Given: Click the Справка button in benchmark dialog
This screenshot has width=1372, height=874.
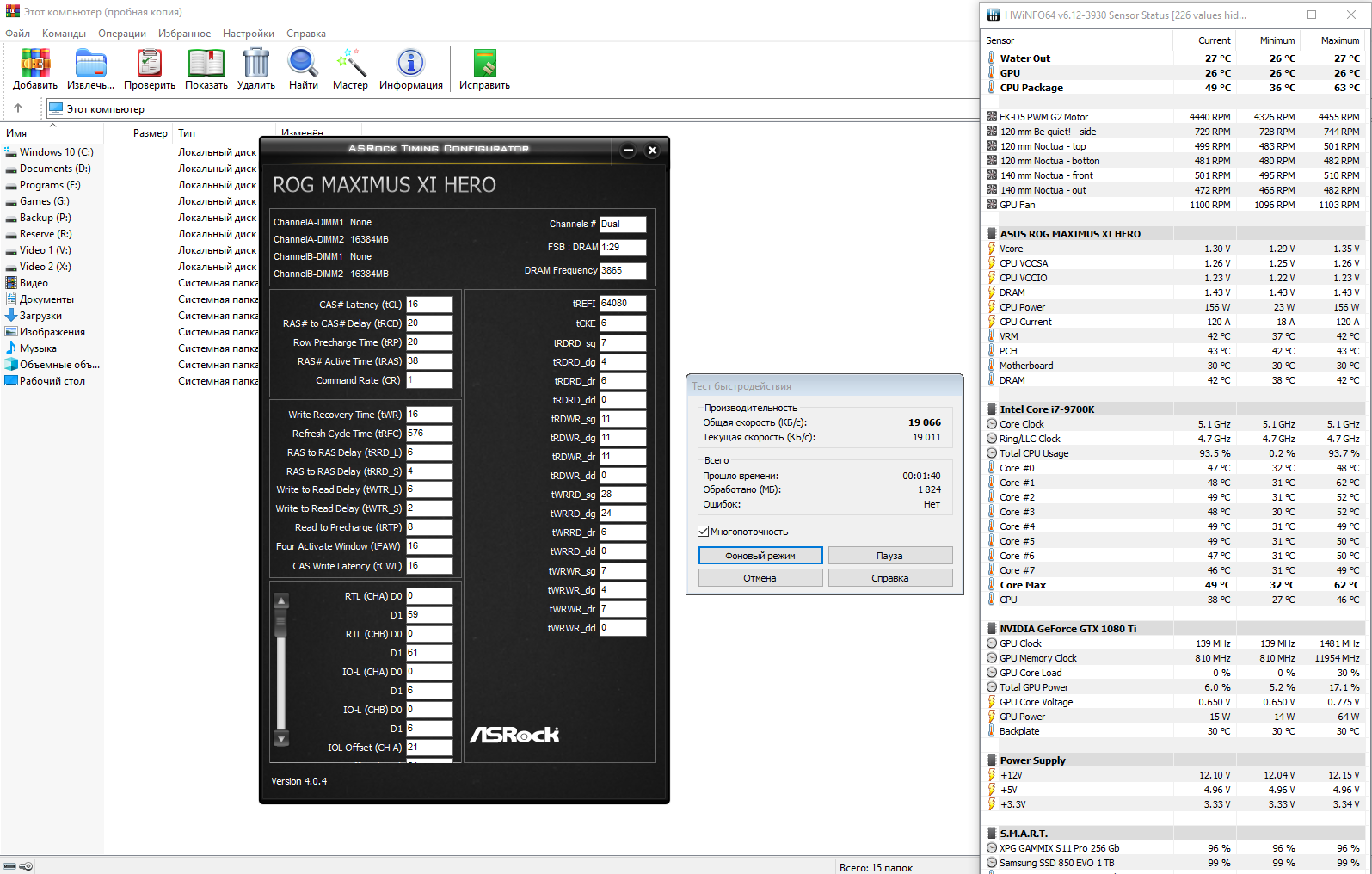Looking at the screenshot, I should [890, 578].
